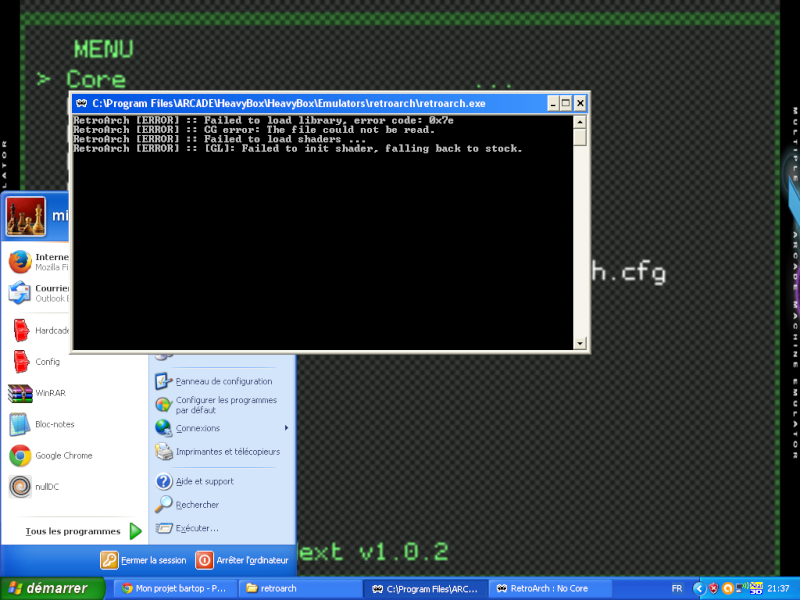
Task: Click the 'Failed to load library' error line
Action: (x=263, y=120)
